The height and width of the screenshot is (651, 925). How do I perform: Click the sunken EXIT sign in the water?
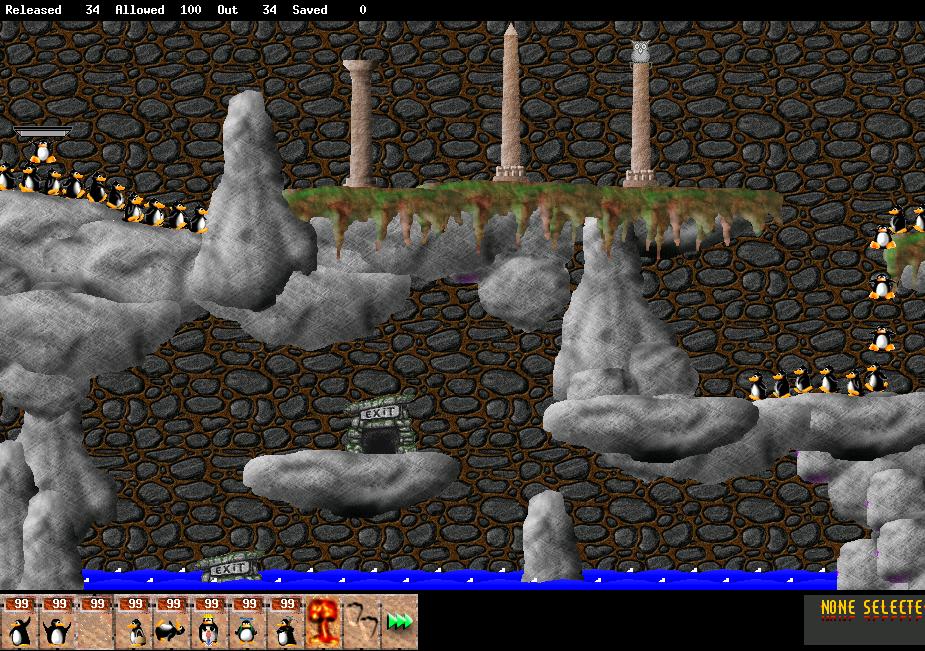(229, 568)
